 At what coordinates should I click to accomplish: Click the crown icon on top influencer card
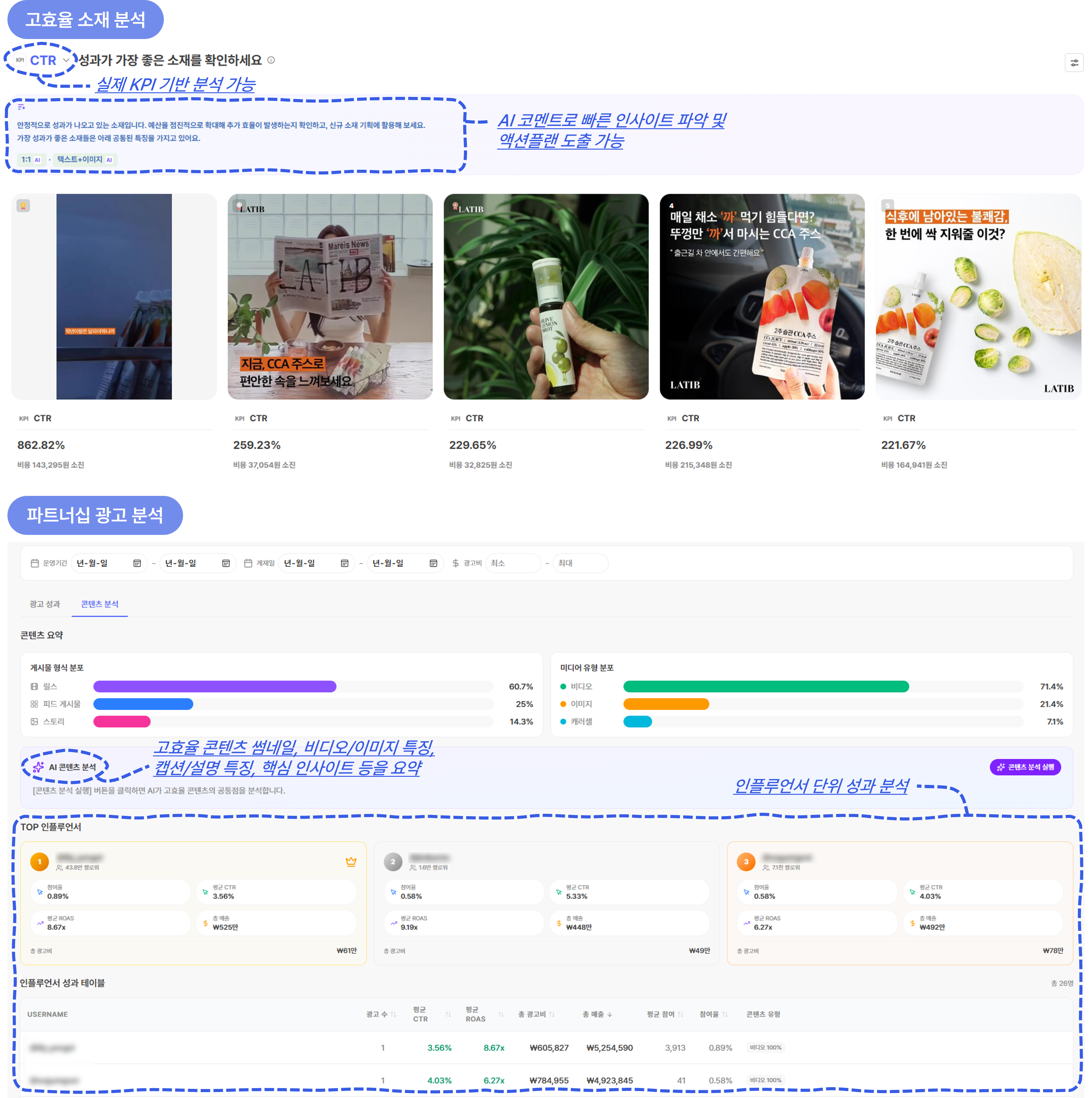click(x=351, y=862)
